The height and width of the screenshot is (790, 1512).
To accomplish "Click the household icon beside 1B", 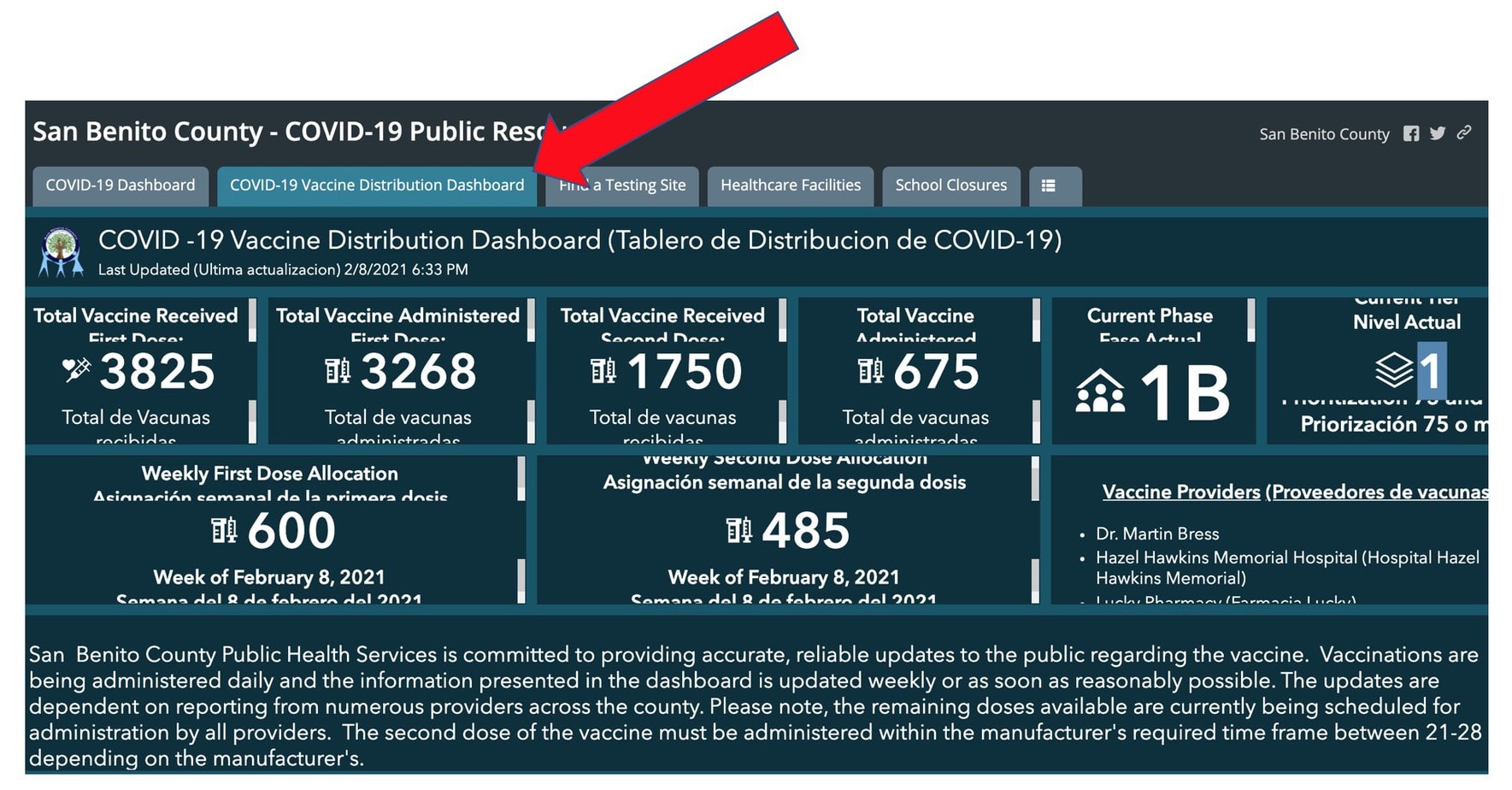I will [1099, 392].
